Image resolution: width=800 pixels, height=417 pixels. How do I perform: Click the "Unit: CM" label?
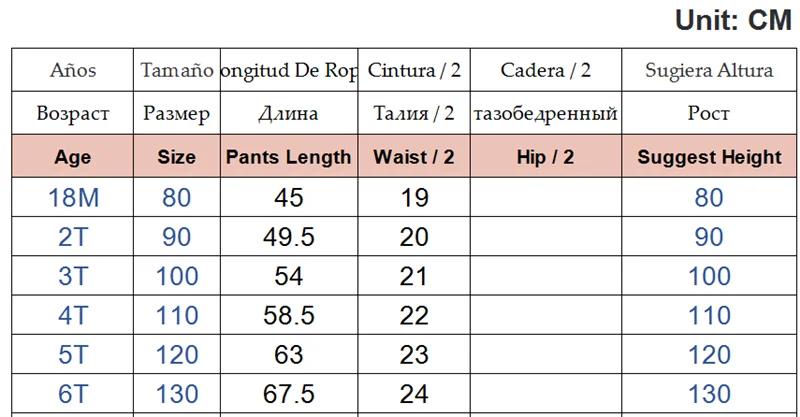point(733,20)
